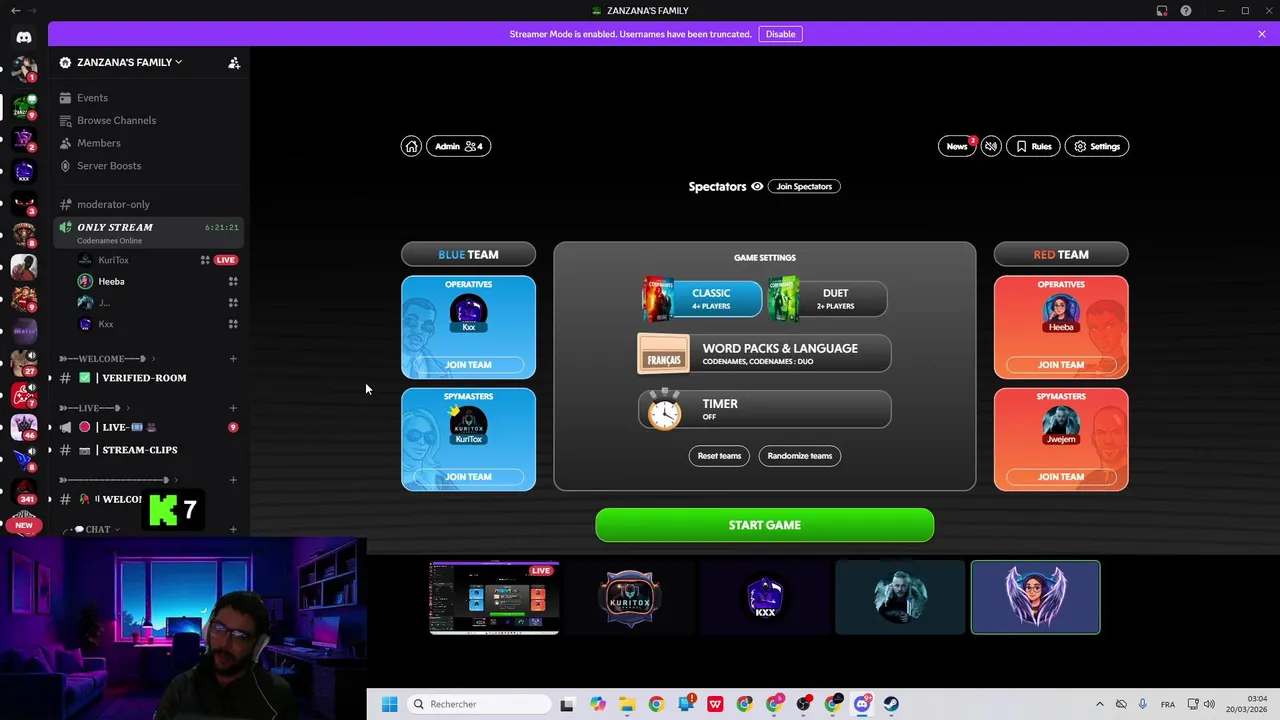Click KuriTox avatar in Blue spymasters
Image resolution: width=1280 pixels, height=720 pixels.
[468, 424]
